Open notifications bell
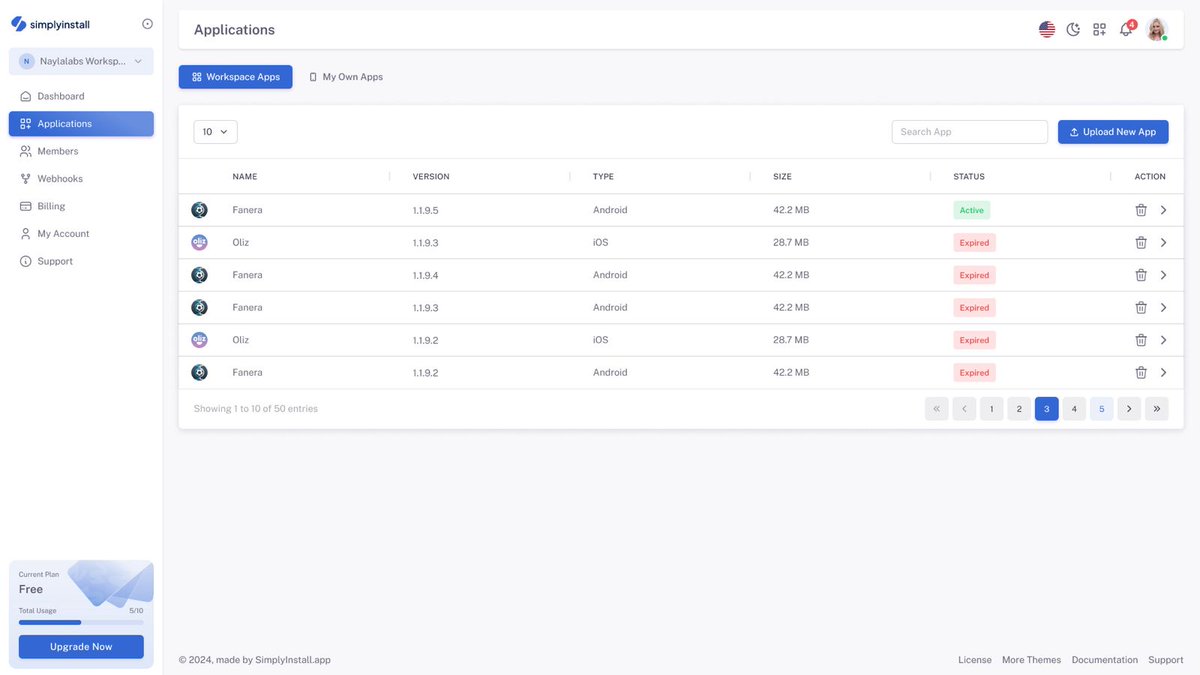 pos(1126,29)
